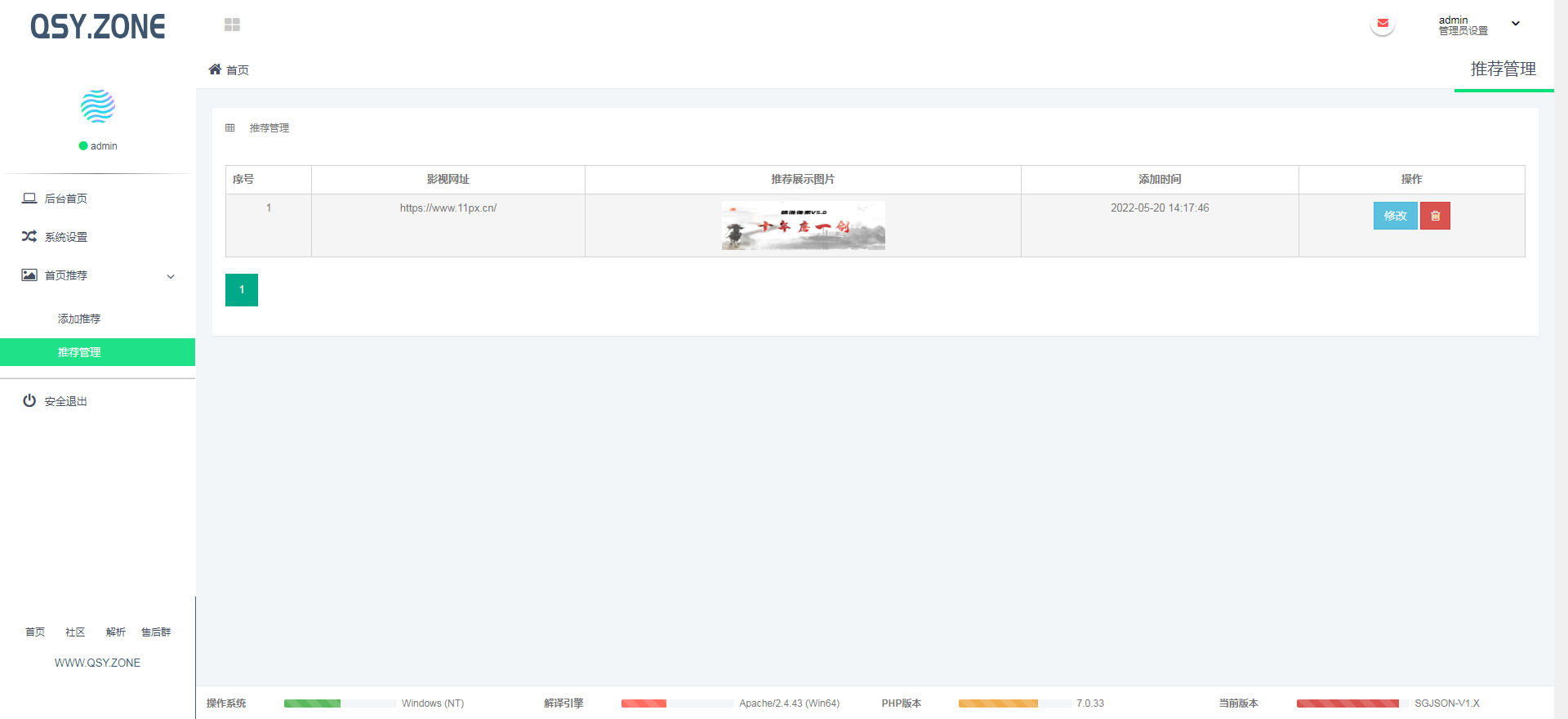The width and height of the screenshot is (1568, 719).
Task: Collapse the 首页推荐 submenu chevron
Action: point(171,276)
